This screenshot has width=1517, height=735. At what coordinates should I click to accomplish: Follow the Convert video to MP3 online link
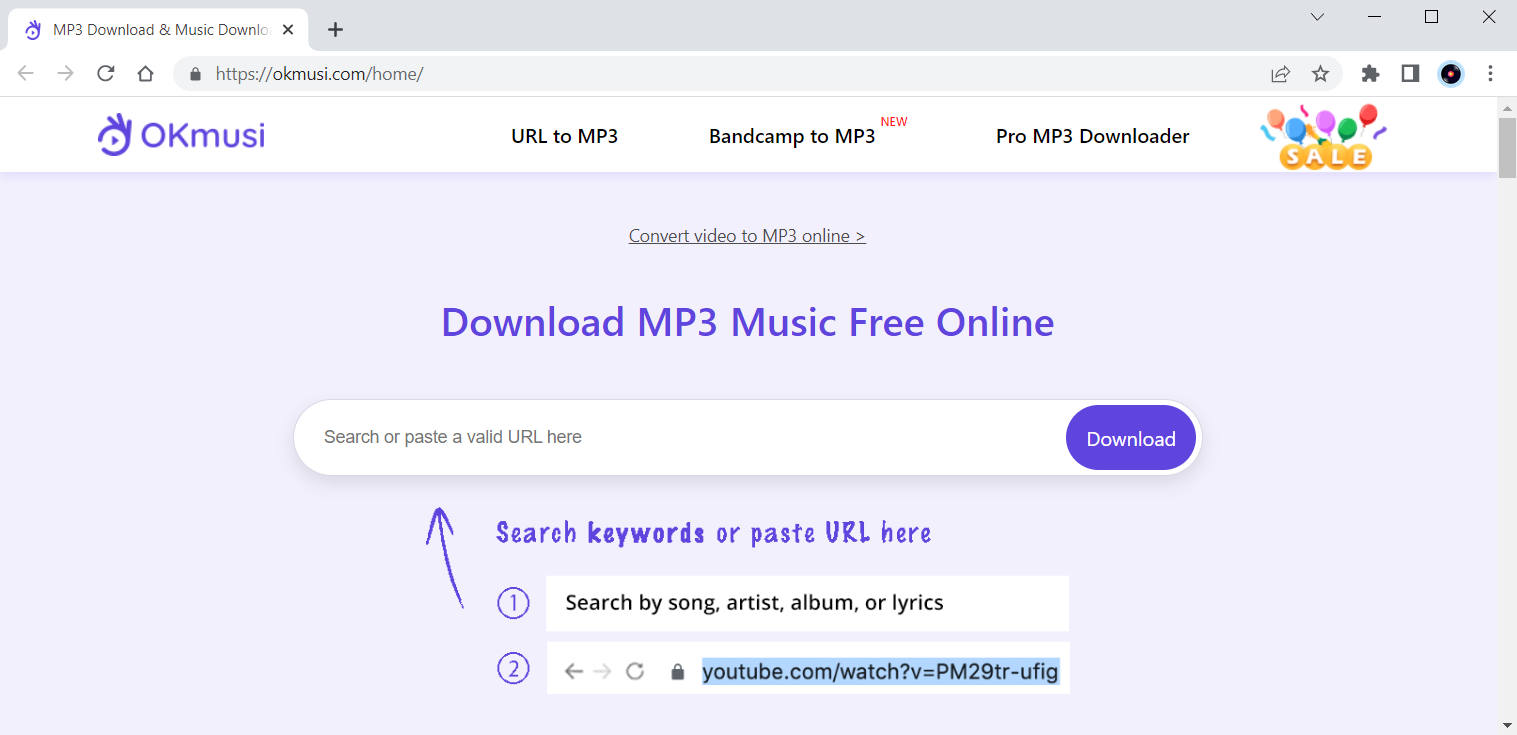(747, 236)
